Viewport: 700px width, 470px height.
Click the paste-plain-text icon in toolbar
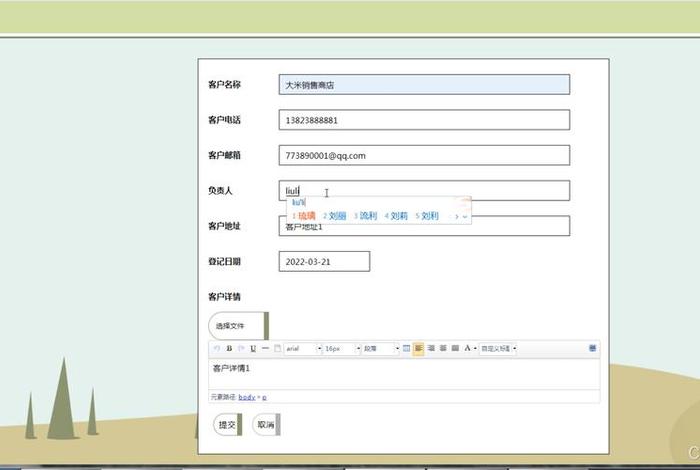[277, 348]
